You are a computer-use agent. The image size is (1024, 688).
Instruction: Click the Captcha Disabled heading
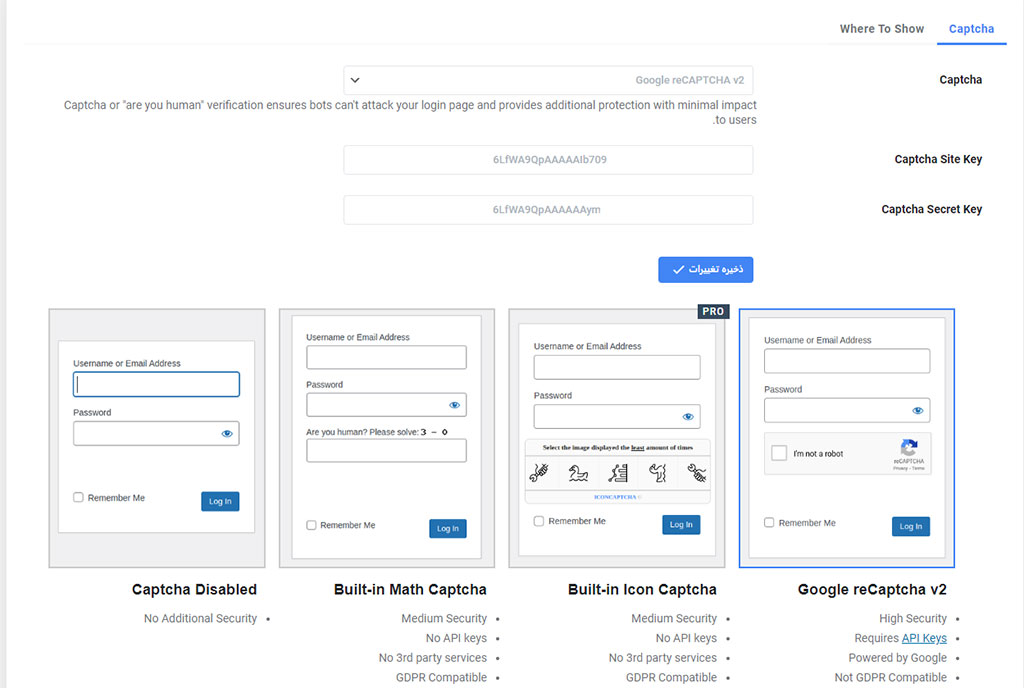pyautogui.click(x=194, y=589)
